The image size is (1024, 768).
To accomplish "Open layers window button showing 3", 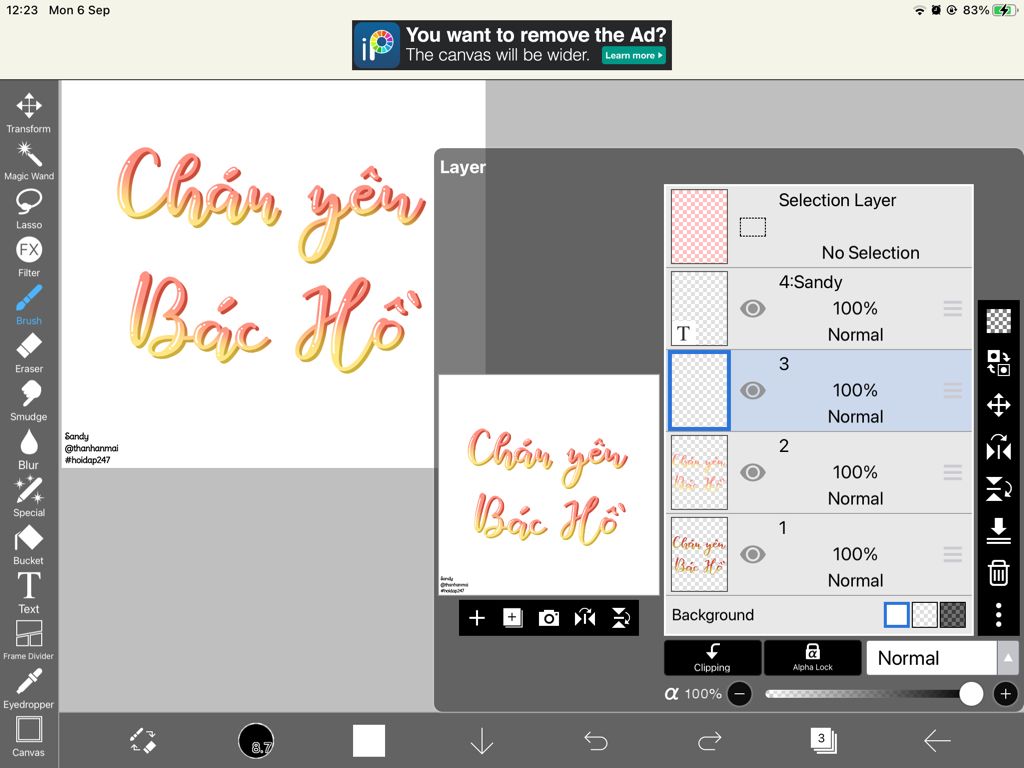I will pos(823,741).
